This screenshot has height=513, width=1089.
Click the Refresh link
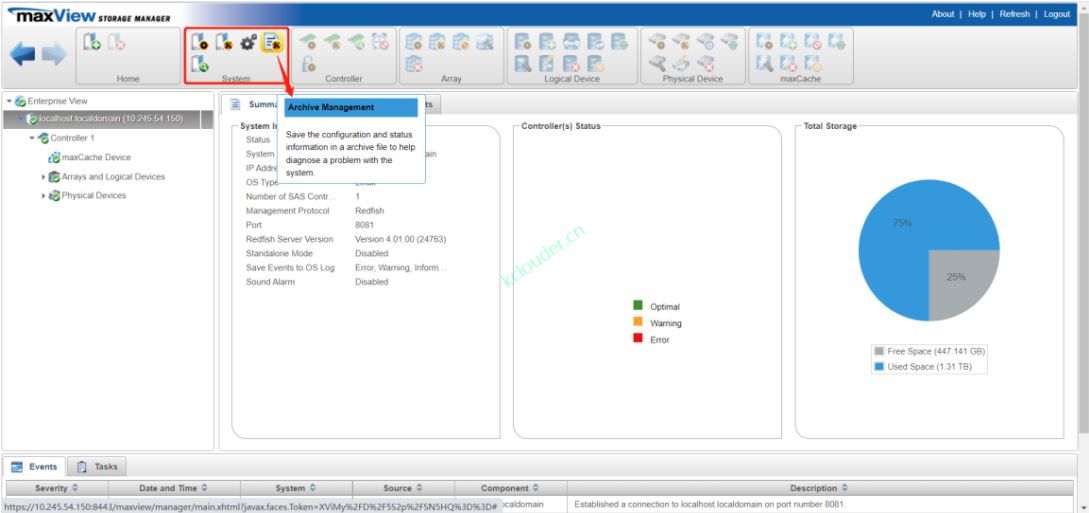[1014, 14]
